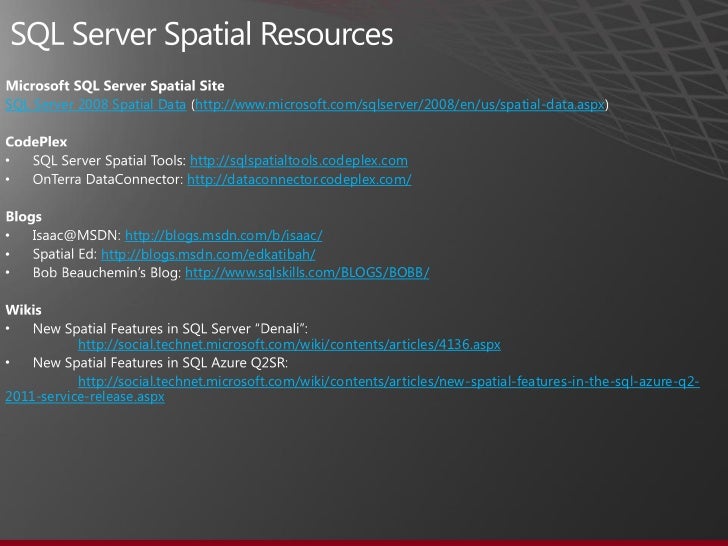Screen dimensions: 728x546
Task: Select the CodePlex heading
Action: tap(36, 142)
